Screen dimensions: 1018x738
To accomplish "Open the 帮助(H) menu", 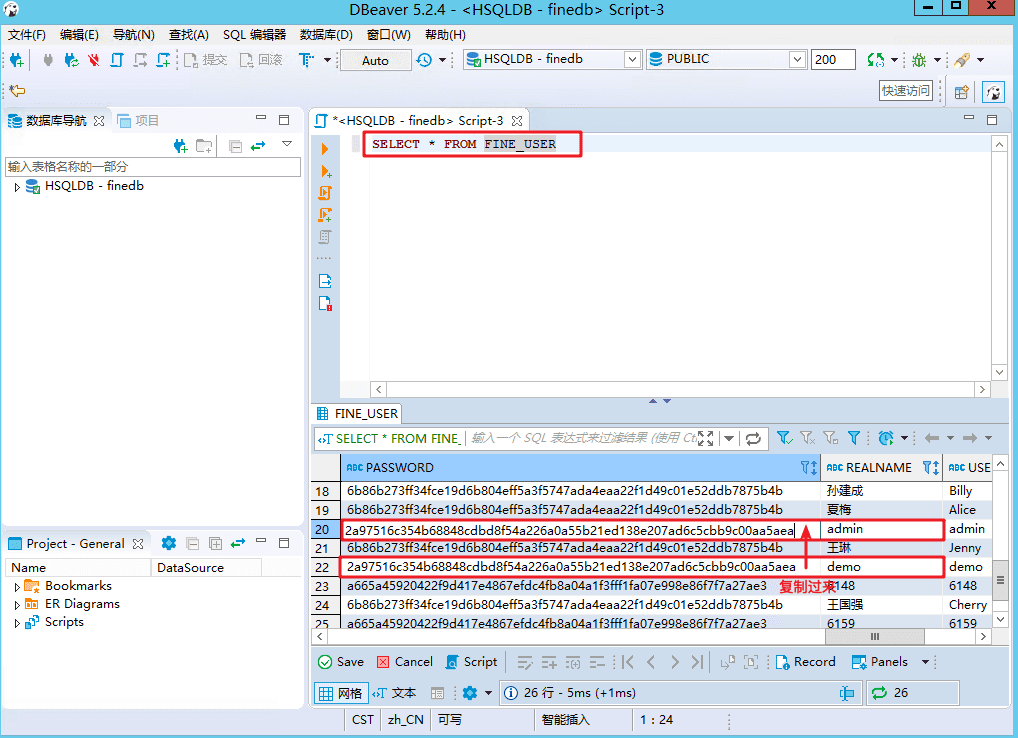I will click(445, 35).
